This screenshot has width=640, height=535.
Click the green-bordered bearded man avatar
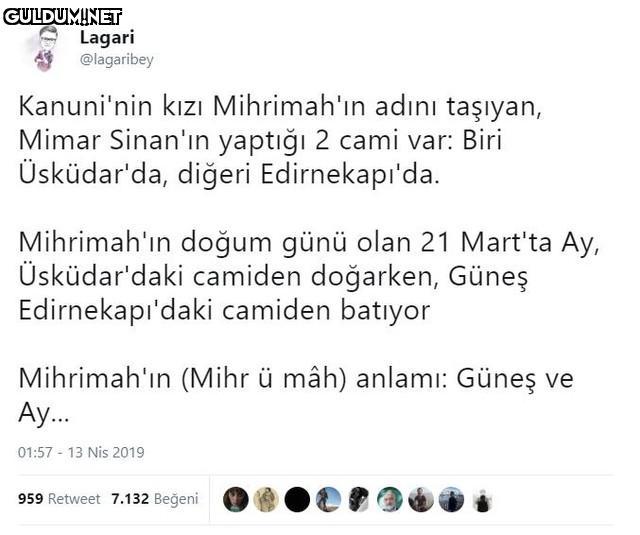(x=390, y=499)
